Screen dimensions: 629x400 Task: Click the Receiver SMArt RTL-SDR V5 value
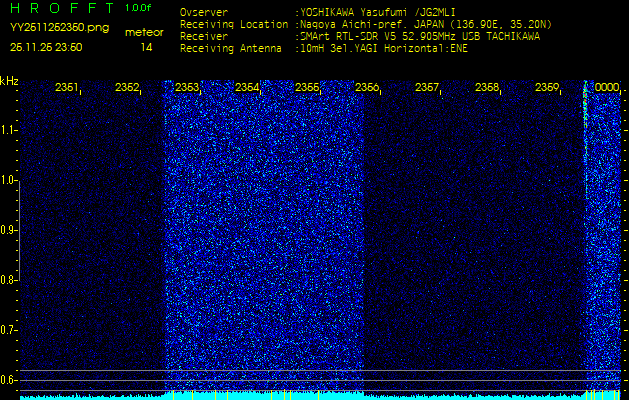tap(420, 37)
